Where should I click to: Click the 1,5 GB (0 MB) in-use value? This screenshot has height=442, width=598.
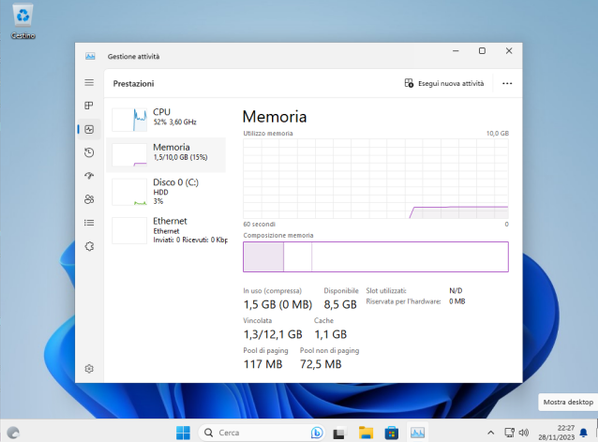click(x=278, y=304)
